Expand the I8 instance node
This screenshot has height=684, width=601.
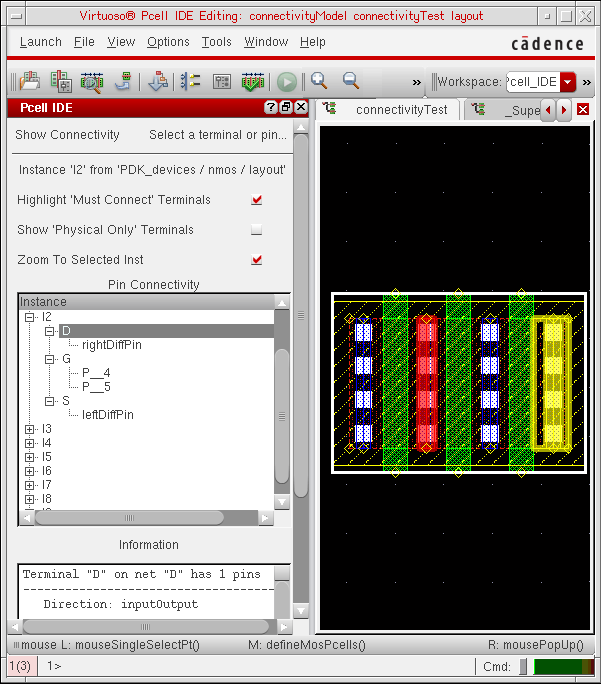tap(29, 499)
